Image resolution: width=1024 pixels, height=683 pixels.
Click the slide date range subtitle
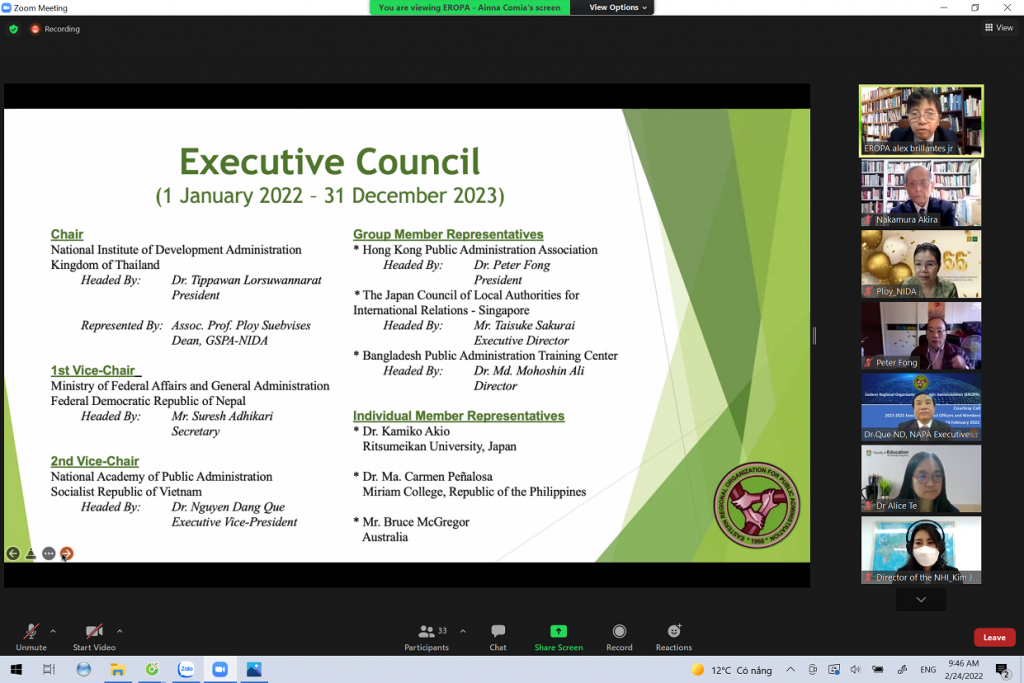pos(330,196)
